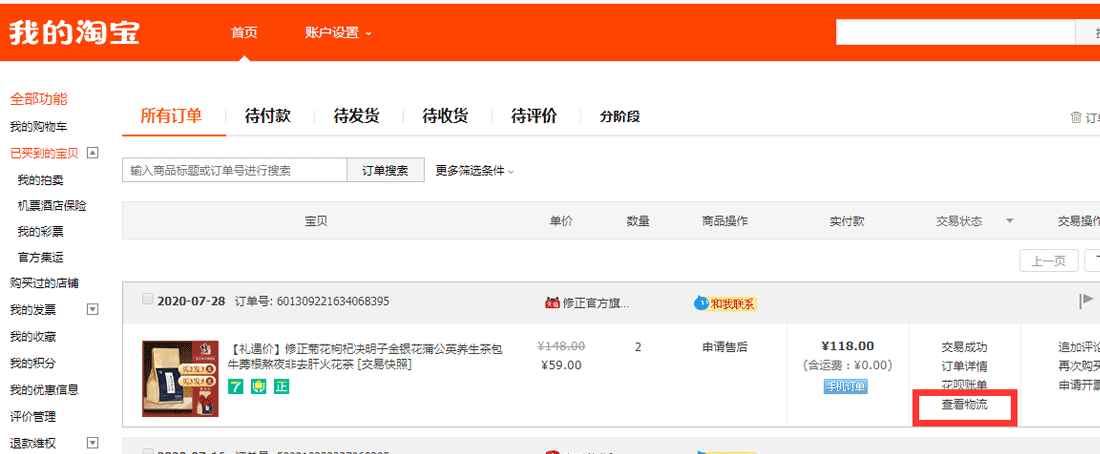
Task: Click the green 7-day return badge
Action: point(236,387)
